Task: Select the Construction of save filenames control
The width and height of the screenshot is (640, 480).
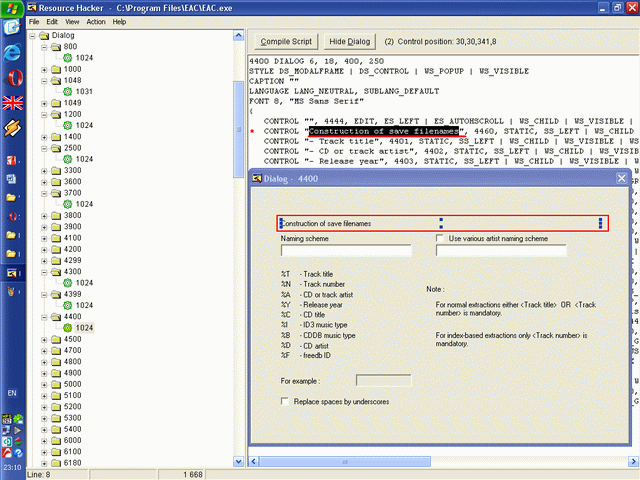Action: (x=442, y=223)
